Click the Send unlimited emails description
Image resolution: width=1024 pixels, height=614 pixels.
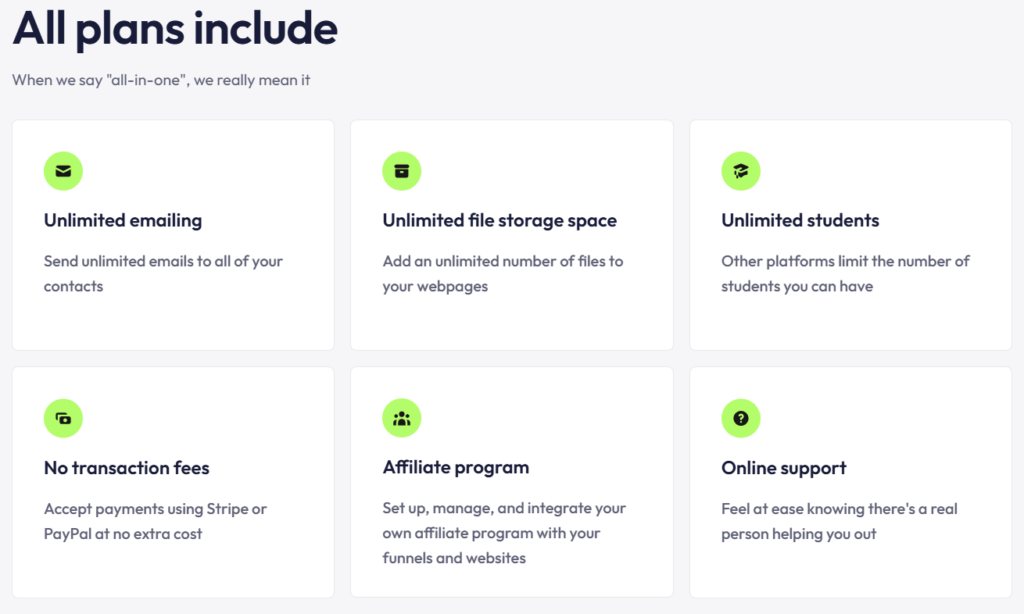[x=163, y=273]
